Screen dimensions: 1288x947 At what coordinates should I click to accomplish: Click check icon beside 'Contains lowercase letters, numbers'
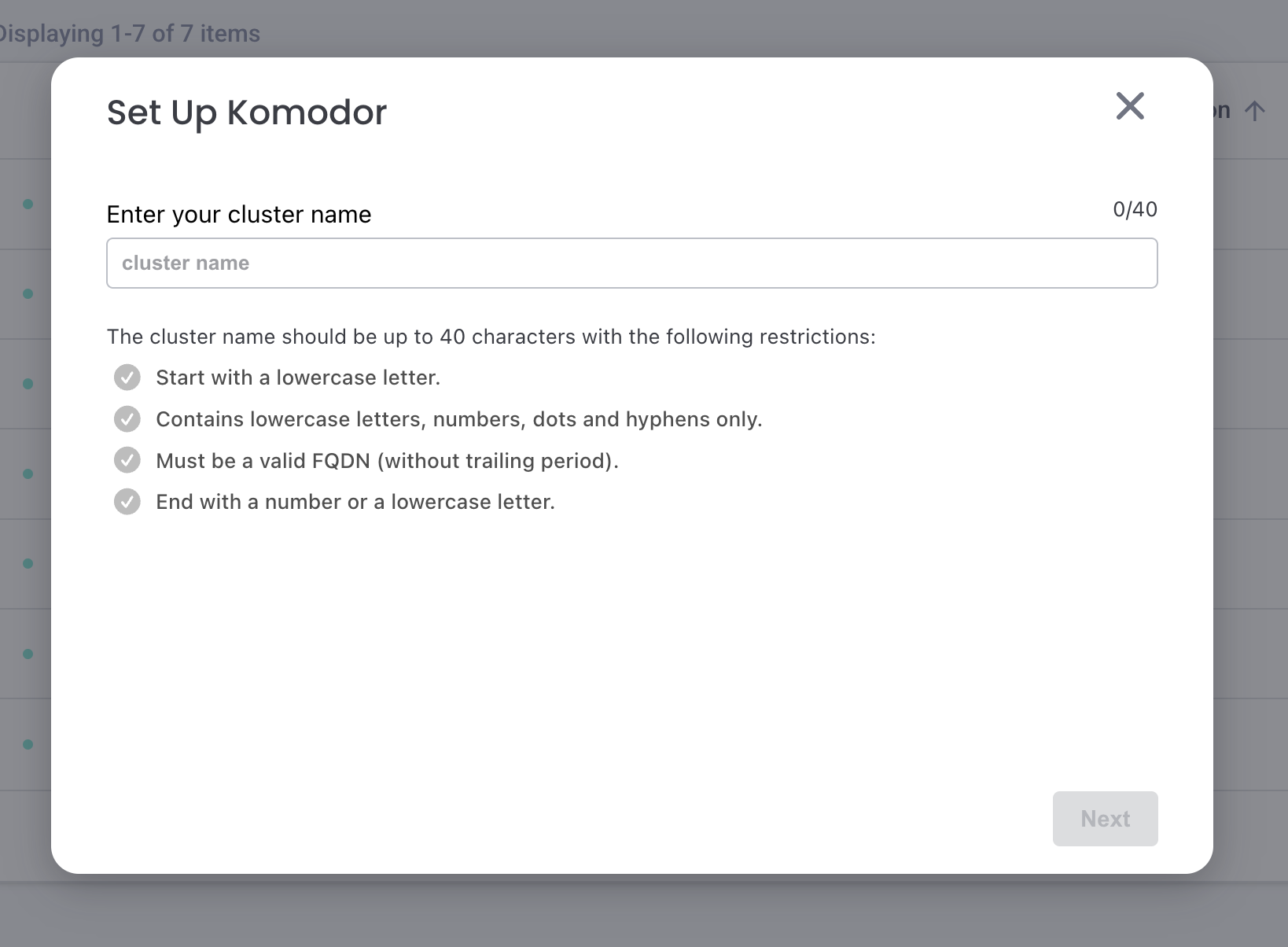[127, 419]
